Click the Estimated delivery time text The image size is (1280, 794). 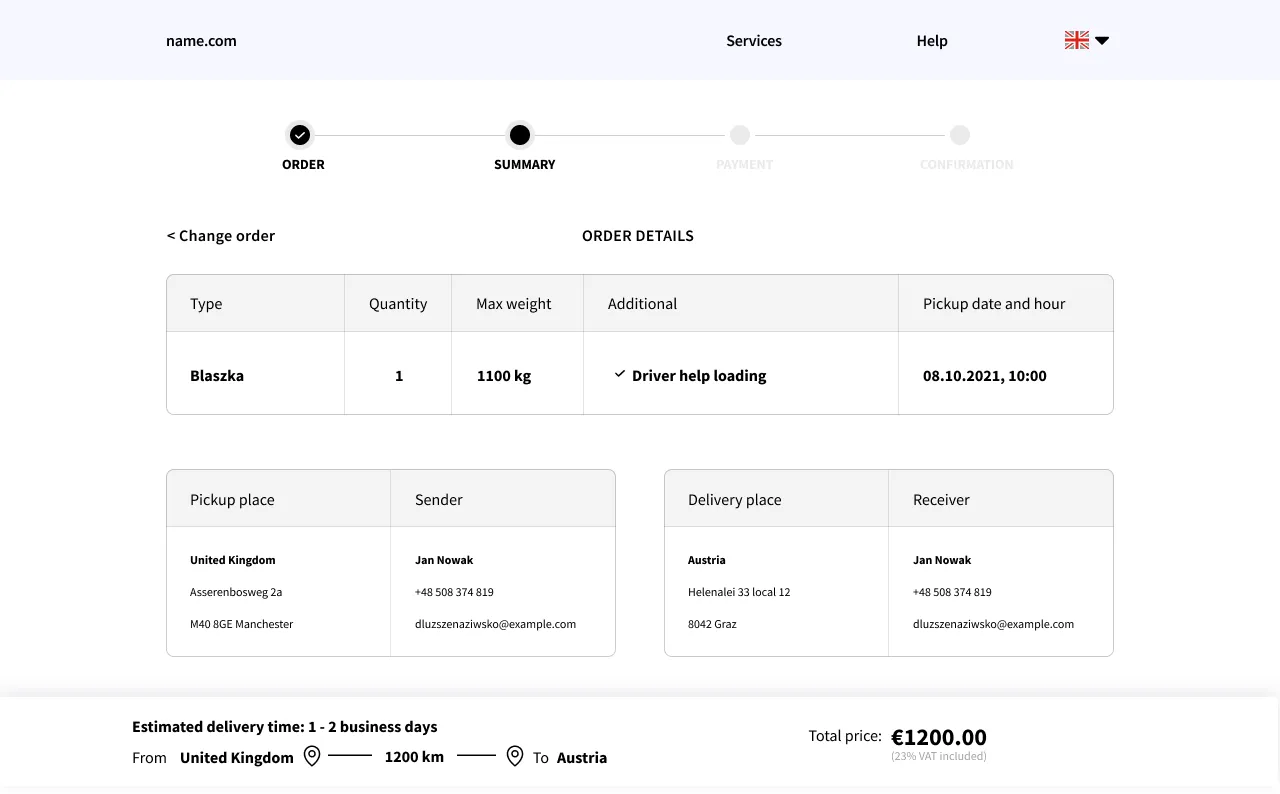tap(285, 727)
